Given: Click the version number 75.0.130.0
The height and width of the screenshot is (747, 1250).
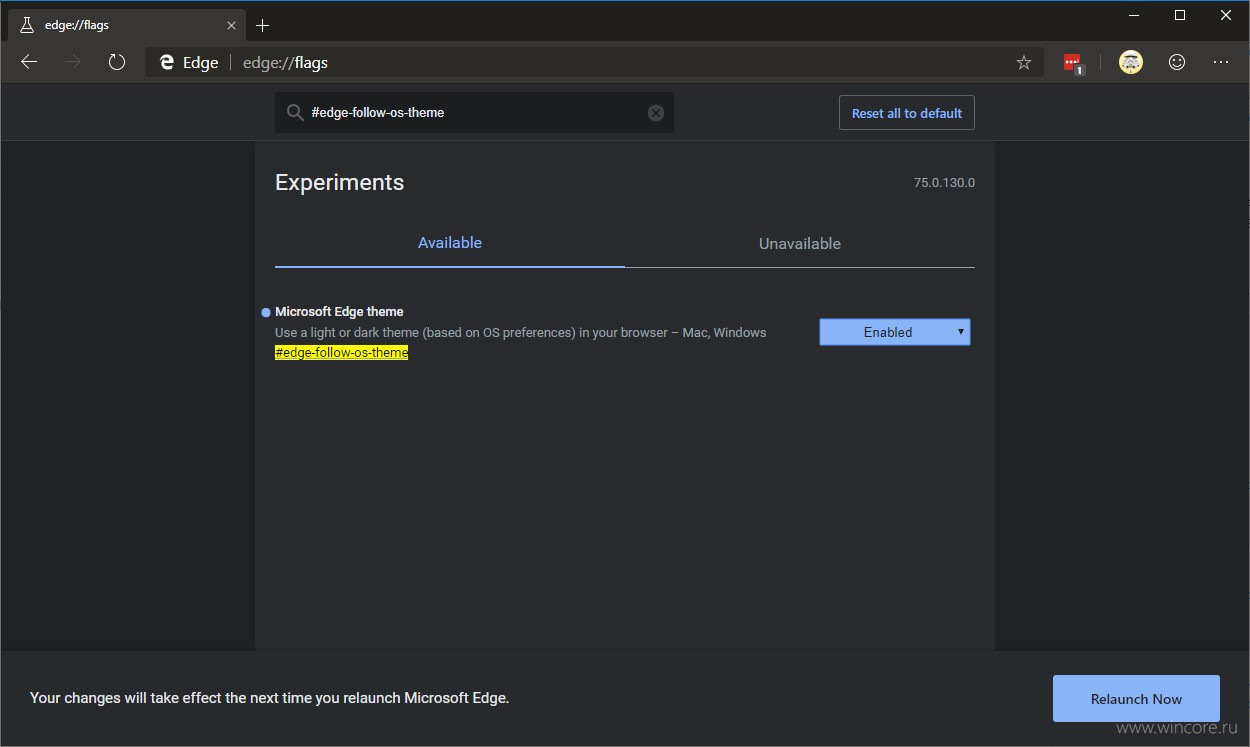Looking at the screenshot, I should (944, 183).
